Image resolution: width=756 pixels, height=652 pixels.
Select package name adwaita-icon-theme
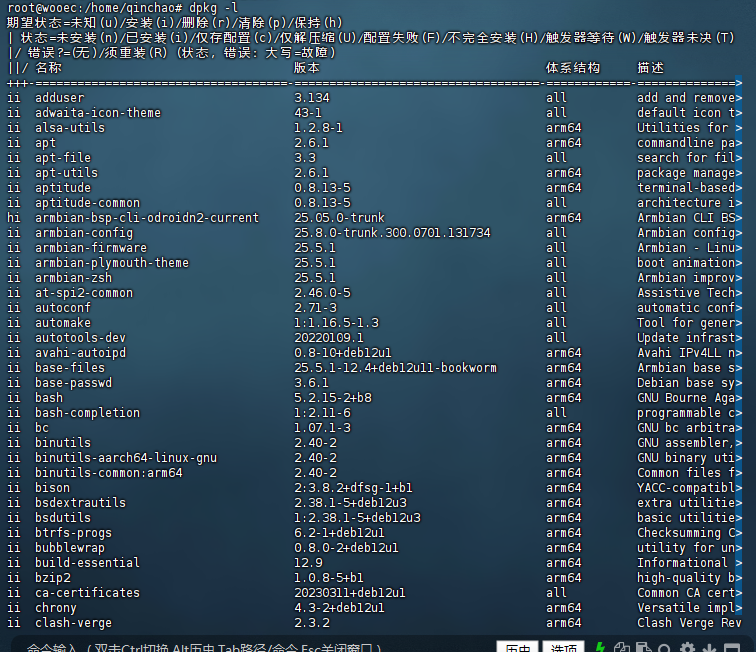coord(98,113)
